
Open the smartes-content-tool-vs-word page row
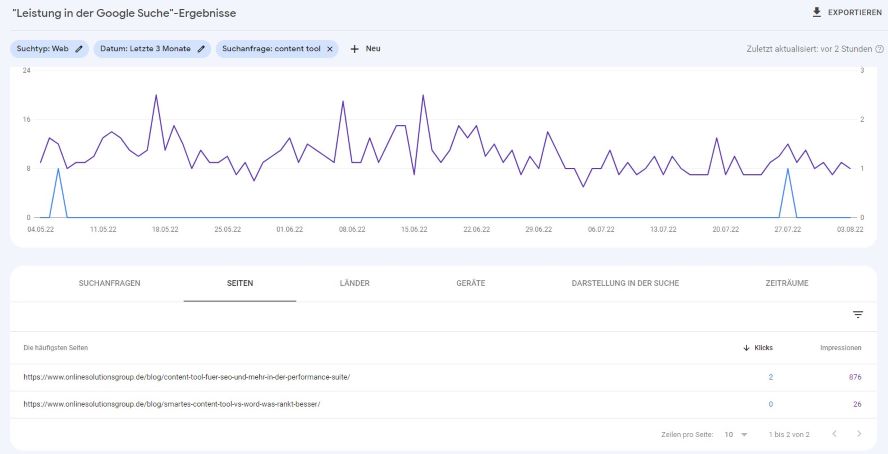443,405
